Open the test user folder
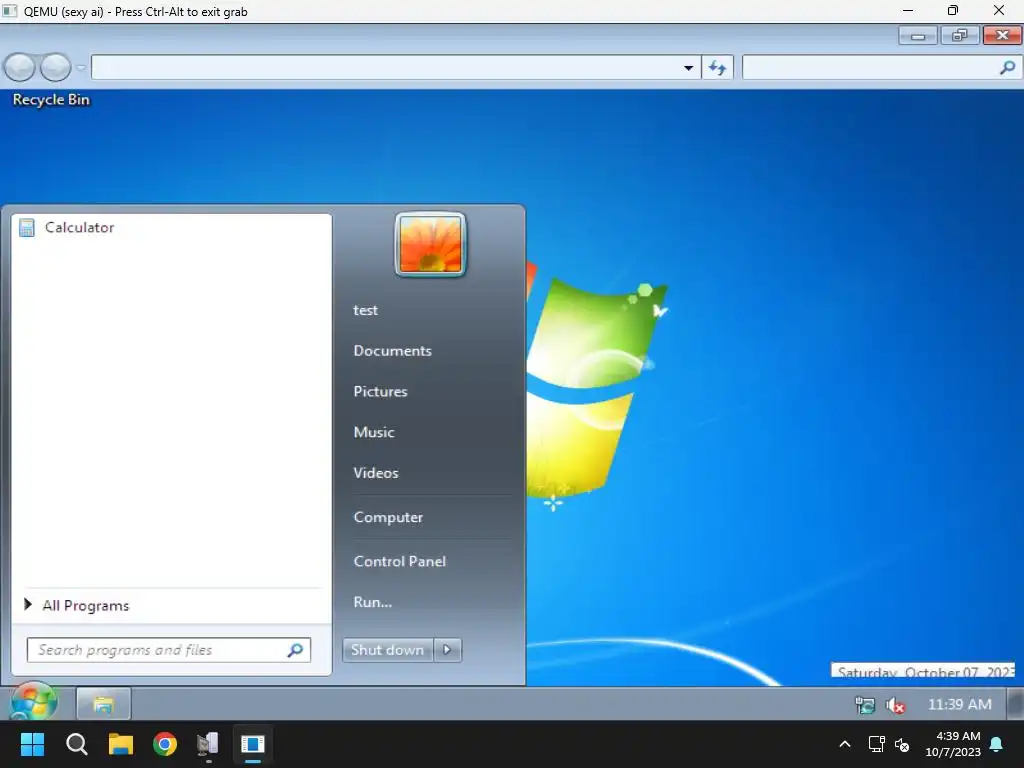The image size is (1024, 768). coord(366,310)
